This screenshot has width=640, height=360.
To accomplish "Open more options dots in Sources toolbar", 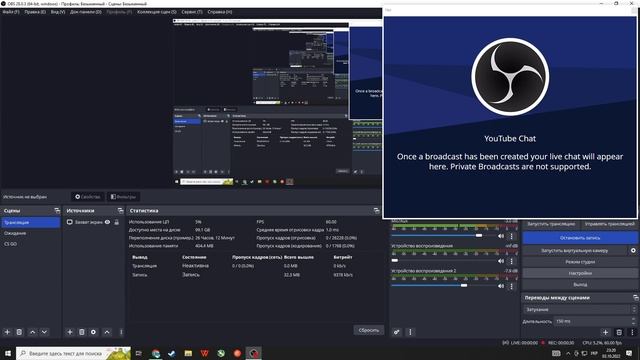I will point(121,332).
